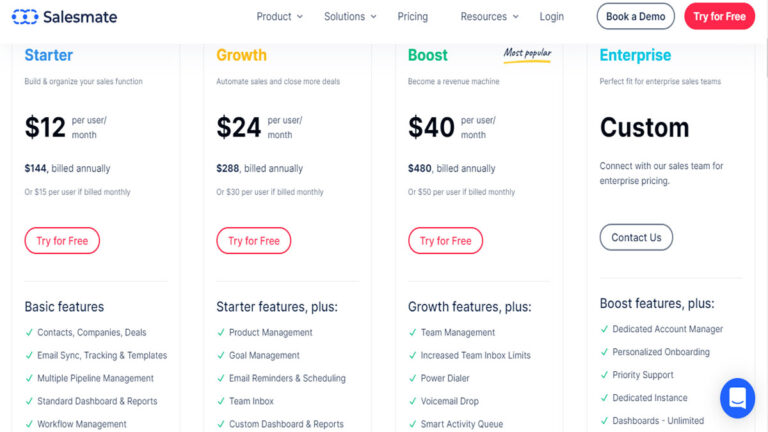Open the Pricing page
The width and height of the screenshot is (768, 432).
(x=412, y=16)
